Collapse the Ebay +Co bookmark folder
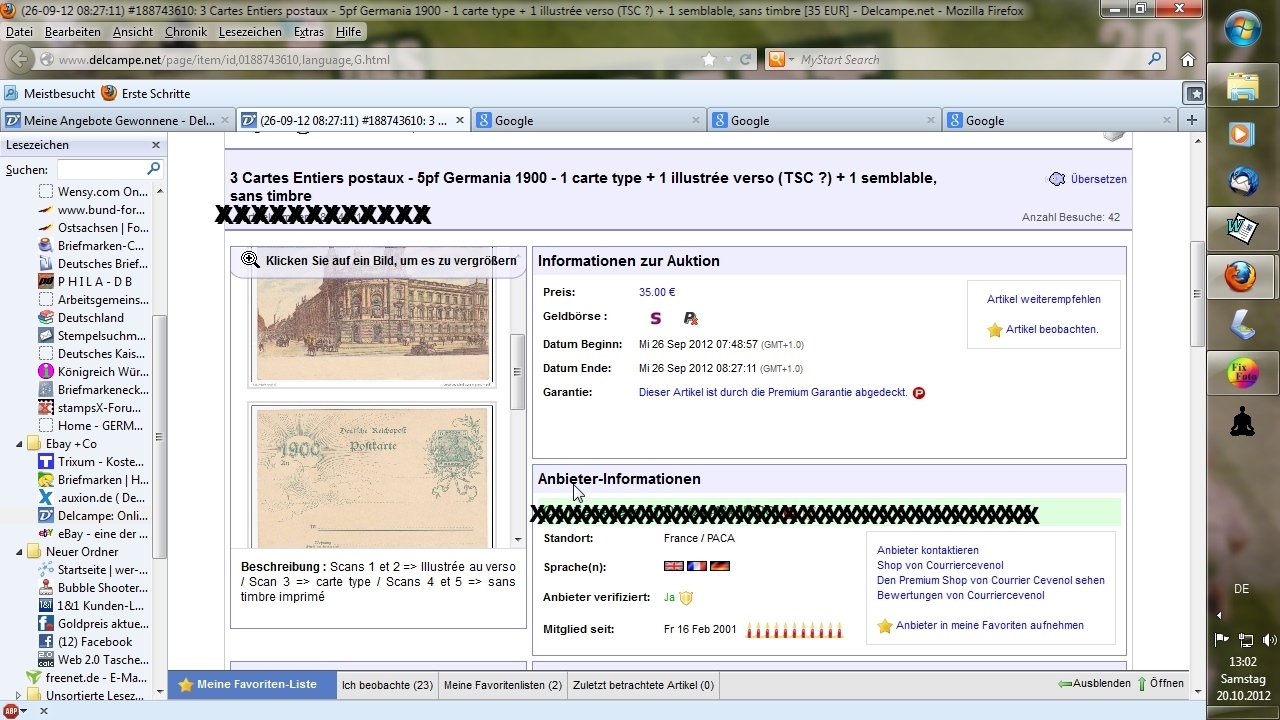This screenshot has height=720, width=1280. [19, 444]
